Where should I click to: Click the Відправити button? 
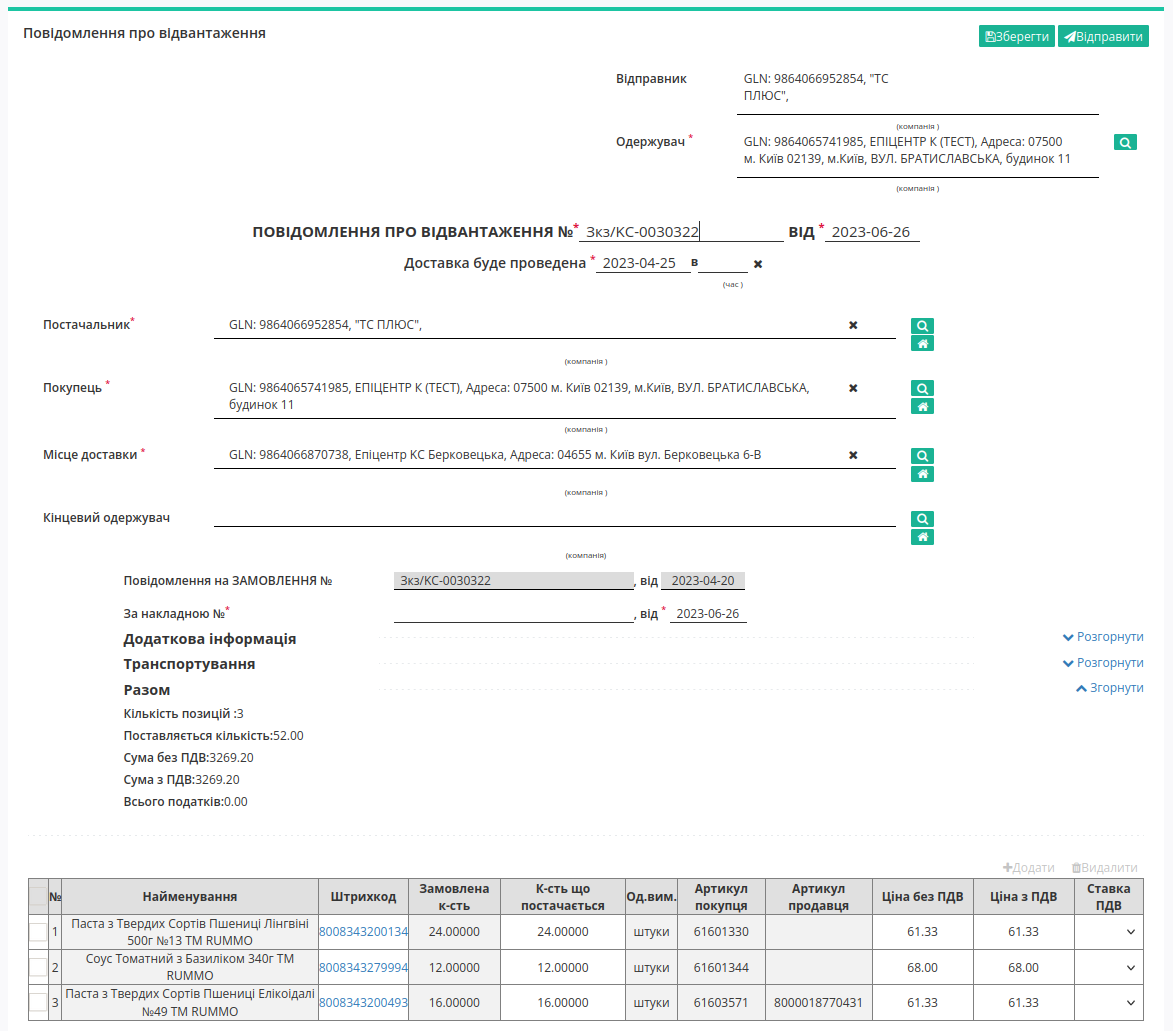pos(1103,37)
